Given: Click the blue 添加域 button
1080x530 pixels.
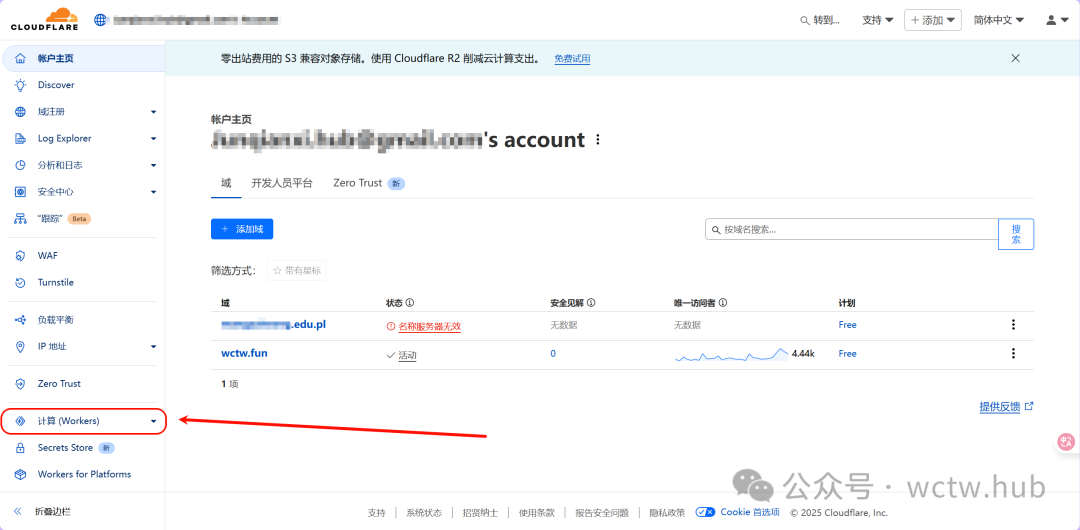Looking at the screenshot, I should click(242, 229).
